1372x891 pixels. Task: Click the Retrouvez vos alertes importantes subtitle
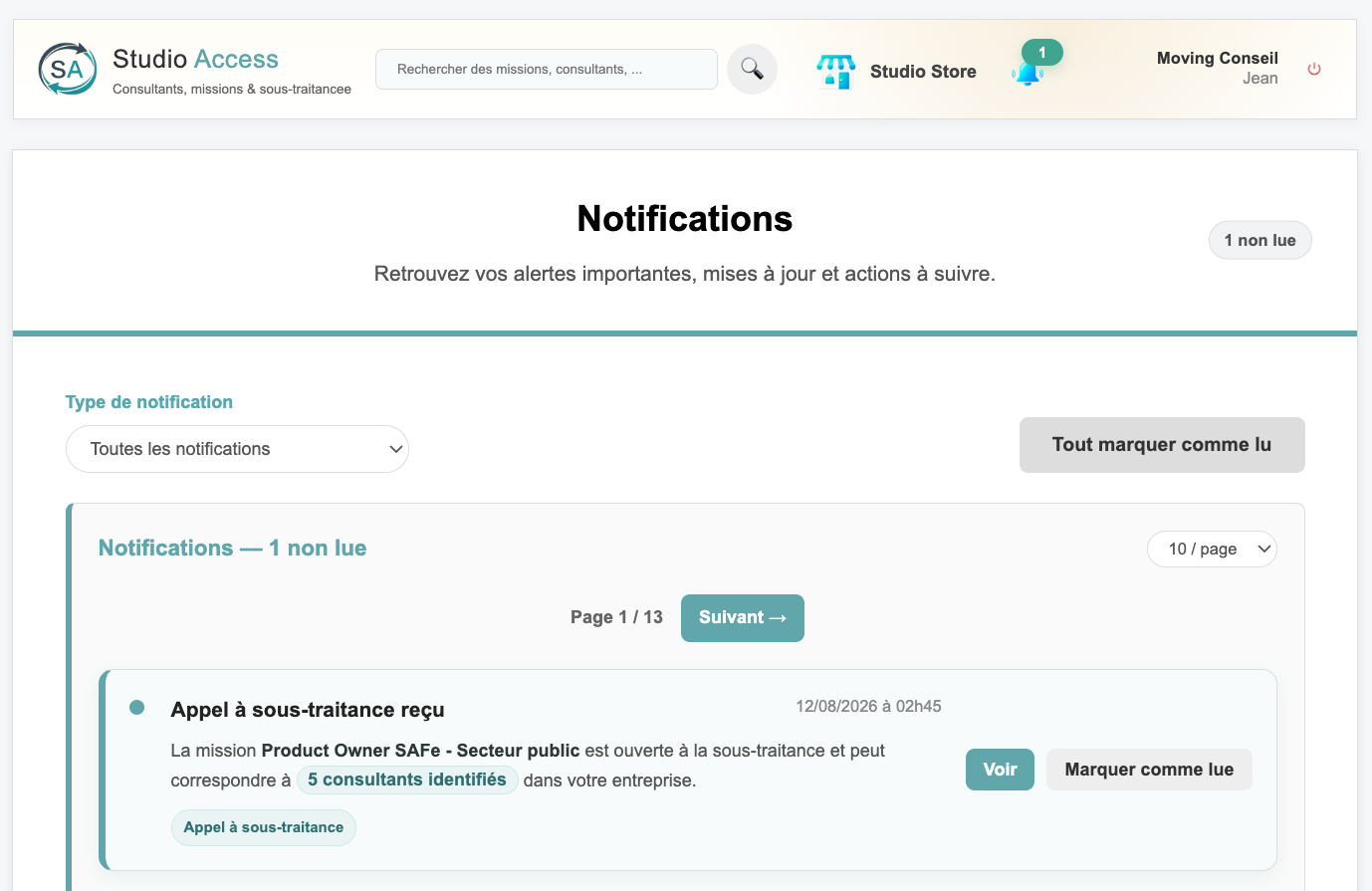[x=685, y=274]
